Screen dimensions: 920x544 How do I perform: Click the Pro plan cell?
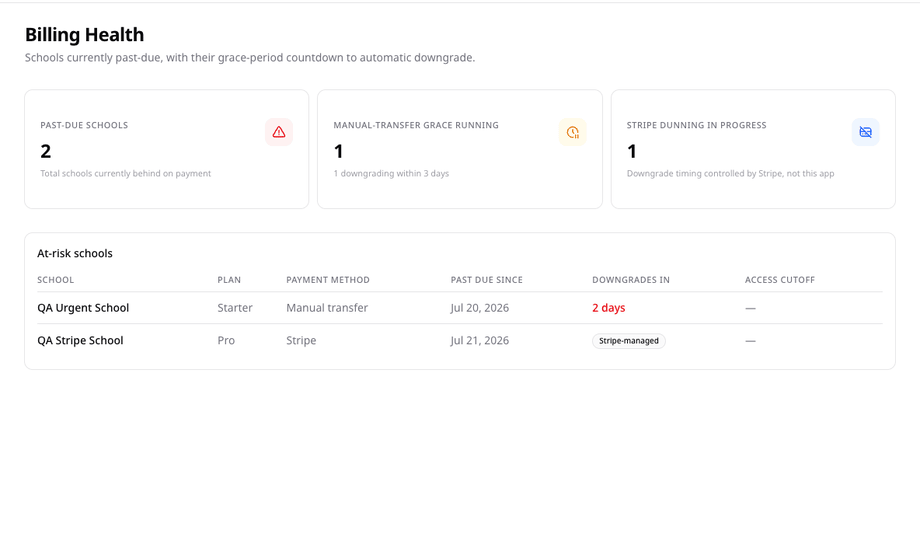[226, 340]
